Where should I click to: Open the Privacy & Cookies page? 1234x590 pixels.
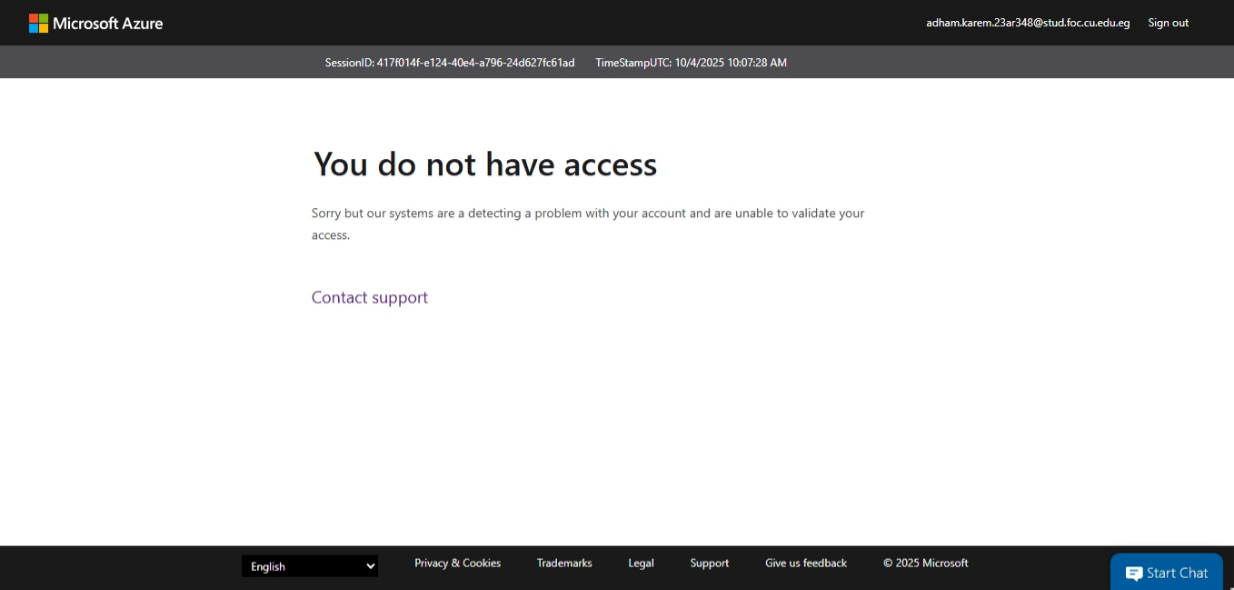[x=457, y=563]
